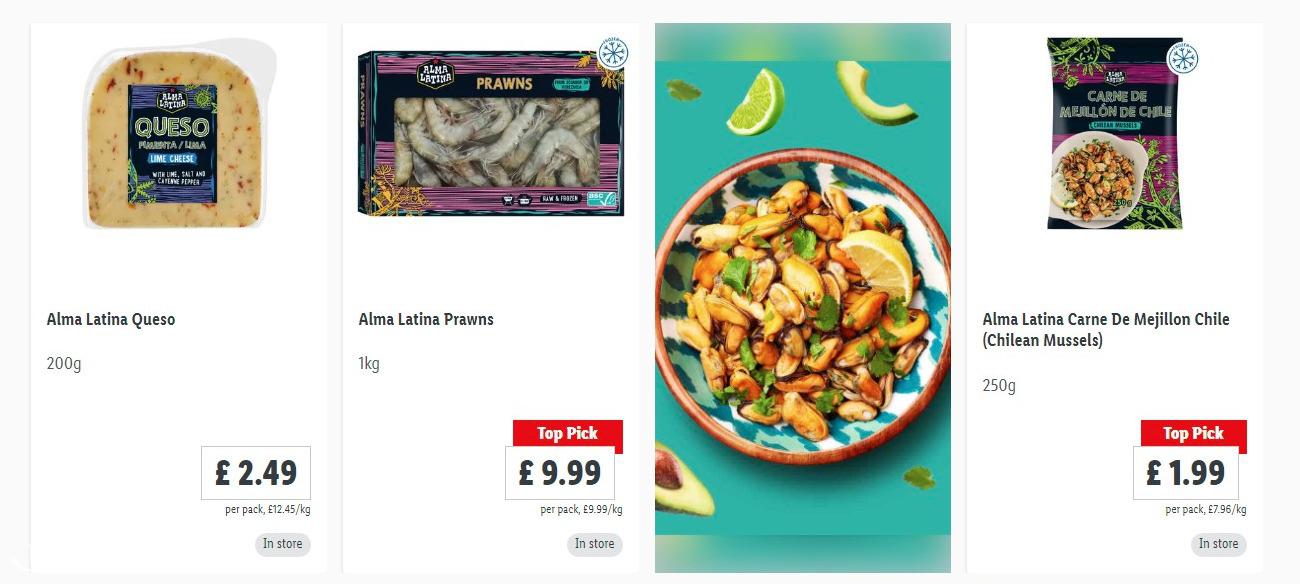Viewport: 1300px width, 584px height.
Task: Click the lime wedge in the banner
Action: [755, 102]
